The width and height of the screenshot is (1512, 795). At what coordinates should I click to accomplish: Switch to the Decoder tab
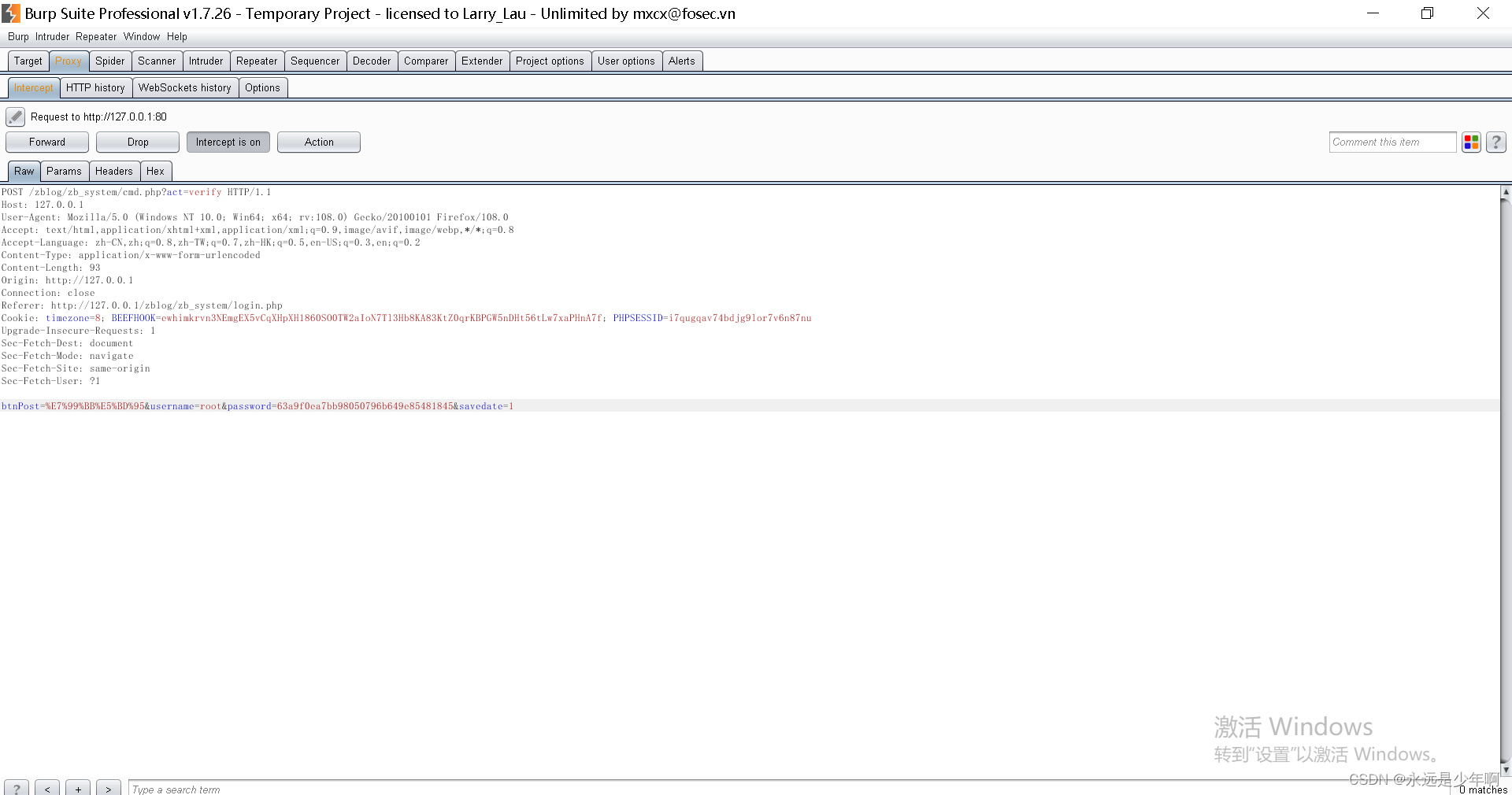point(372,61)
